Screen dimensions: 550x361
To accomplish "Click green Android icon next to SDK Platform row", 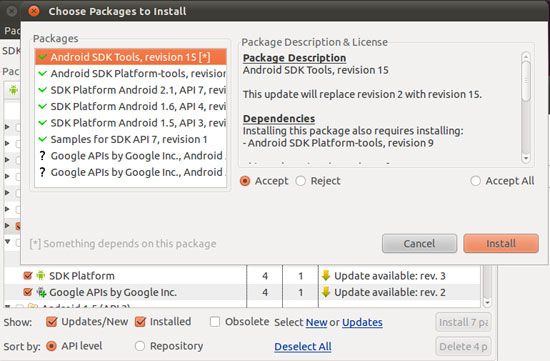I will pyautogui.click(x=41, y=275).
